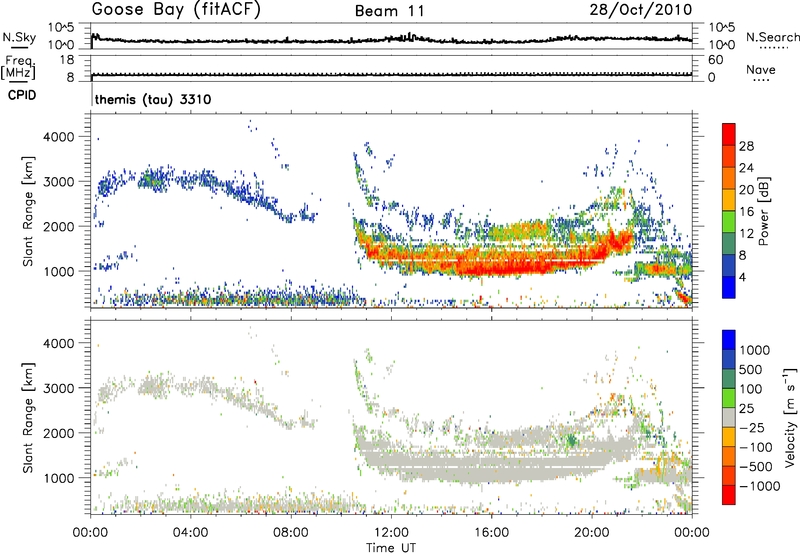800x554 pixels.
Task: Click the velocity panel 'Slant Range [km]' label
Action: pos(28,417)
